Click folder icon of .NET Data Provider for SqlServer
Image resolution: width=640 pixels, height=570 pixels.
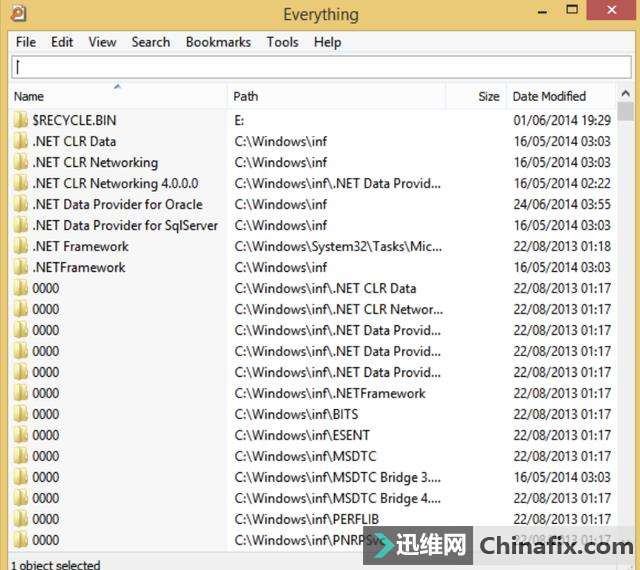pyautogui.click(x=21, y=225)
